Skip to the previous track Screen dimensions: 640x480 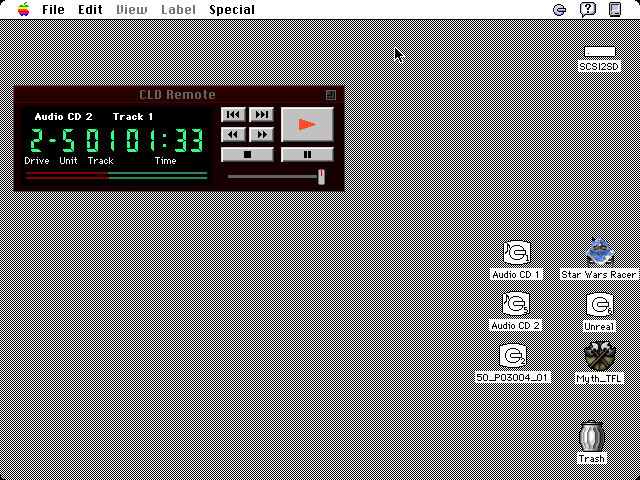pos(233,115)
